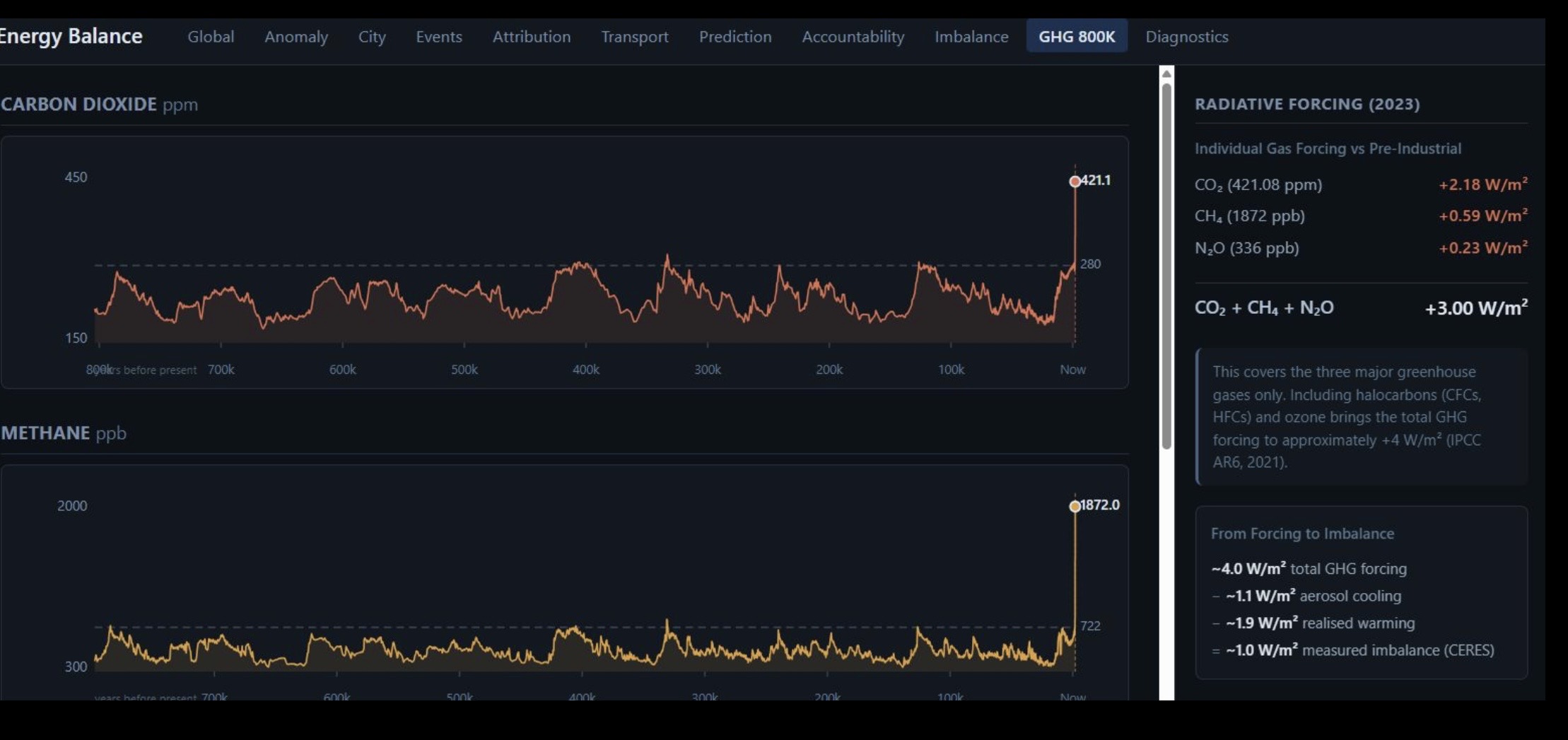This screenshot has height=740, width=1568.
Task: Select the GHG 800K tab
Action: 1076,37
